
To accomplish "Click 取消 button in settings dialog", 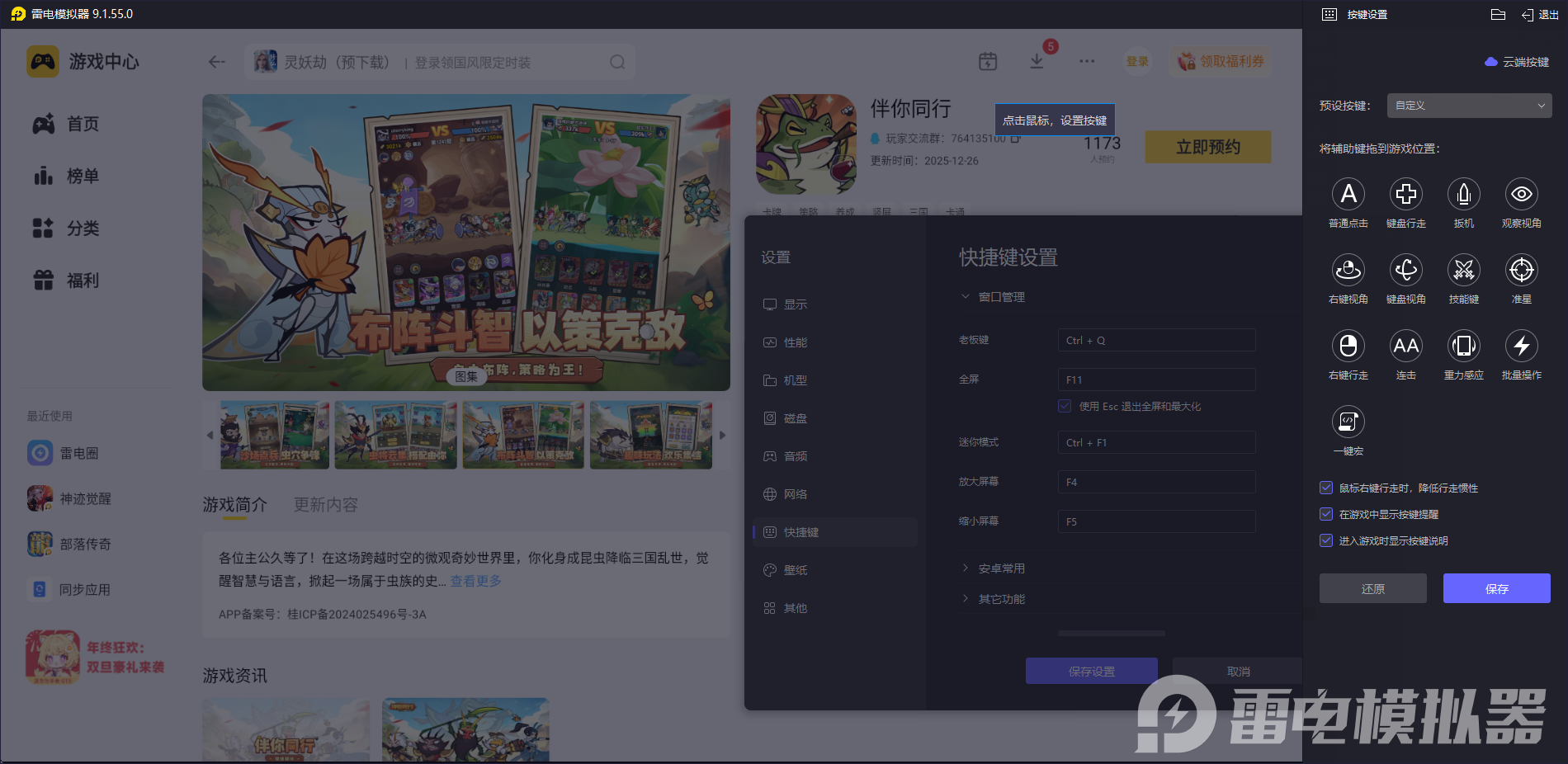I will tap(1238, 671).
